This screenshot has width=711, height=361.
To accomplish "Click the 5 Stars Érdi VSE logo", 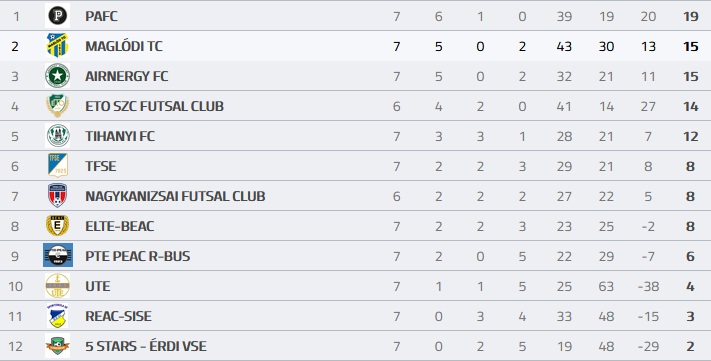I will pos(58,346).
